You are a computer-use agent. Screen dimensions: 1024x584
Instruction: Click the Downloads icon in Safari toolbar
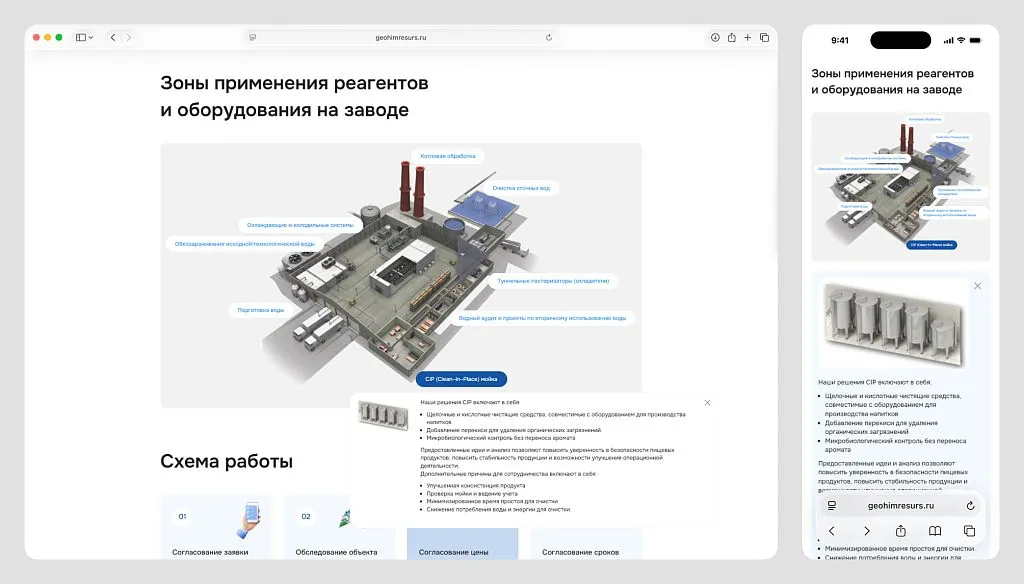point(716,38)
